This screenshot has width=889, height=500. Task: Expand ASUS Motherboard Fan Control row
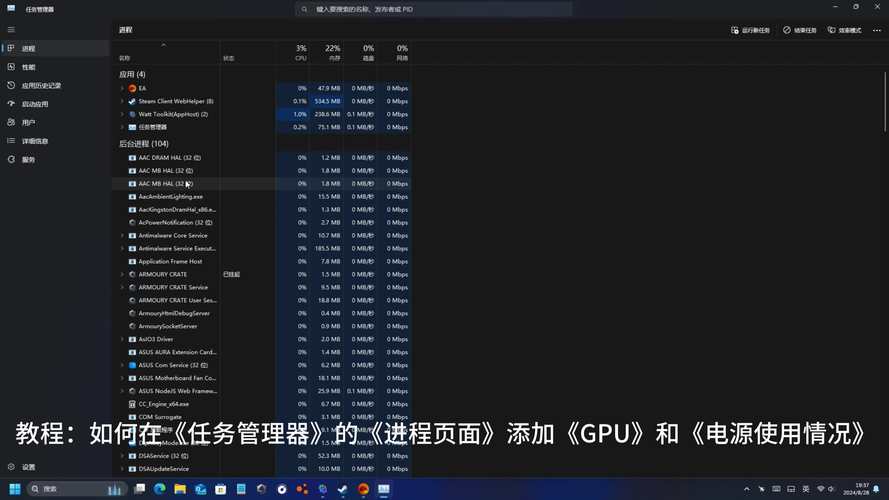click(x=122, y=378)
